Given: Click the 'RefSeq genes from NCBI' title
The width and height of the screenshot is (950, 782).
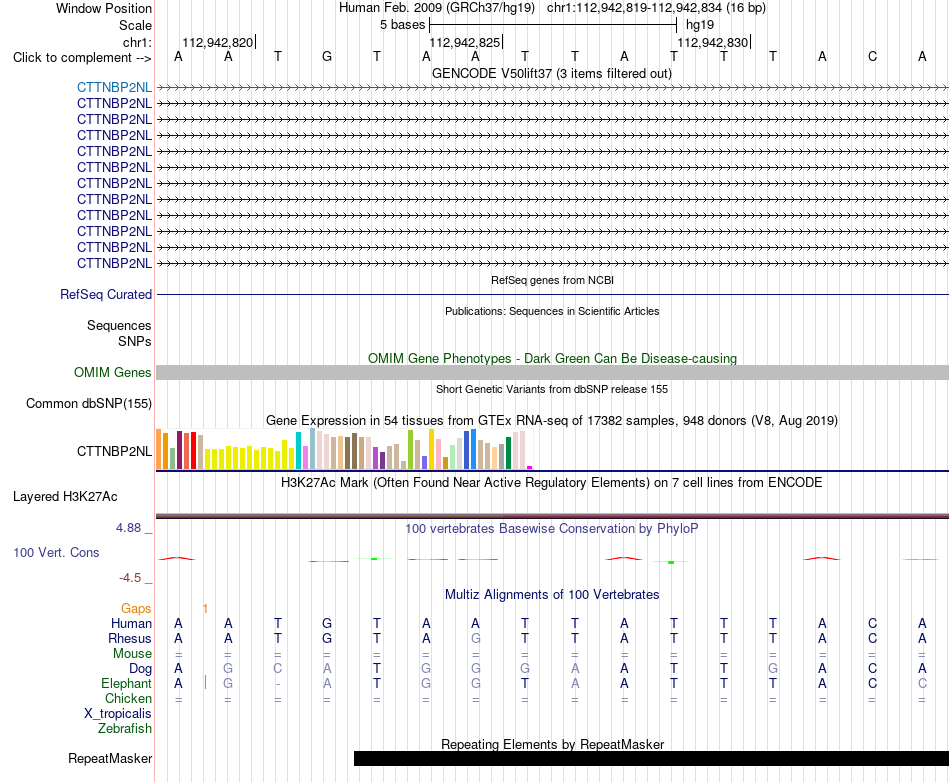Looking at the screenshot, I should tap(552, 280).
